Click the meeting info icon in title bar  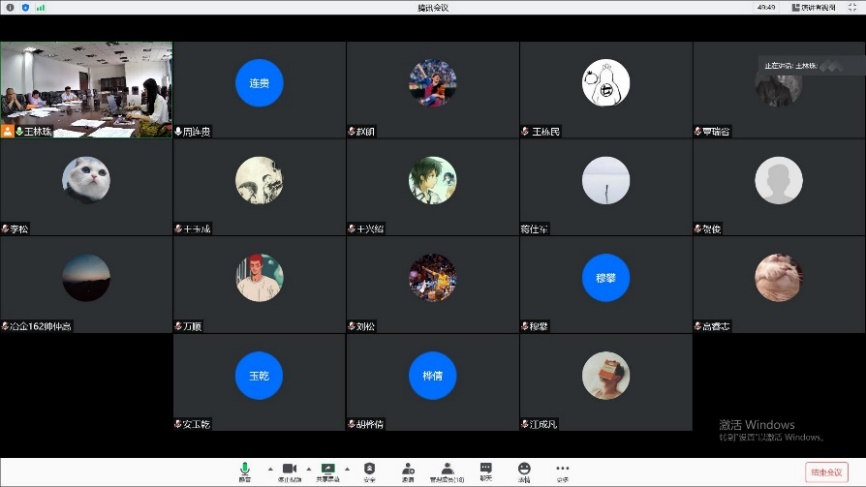9,7
